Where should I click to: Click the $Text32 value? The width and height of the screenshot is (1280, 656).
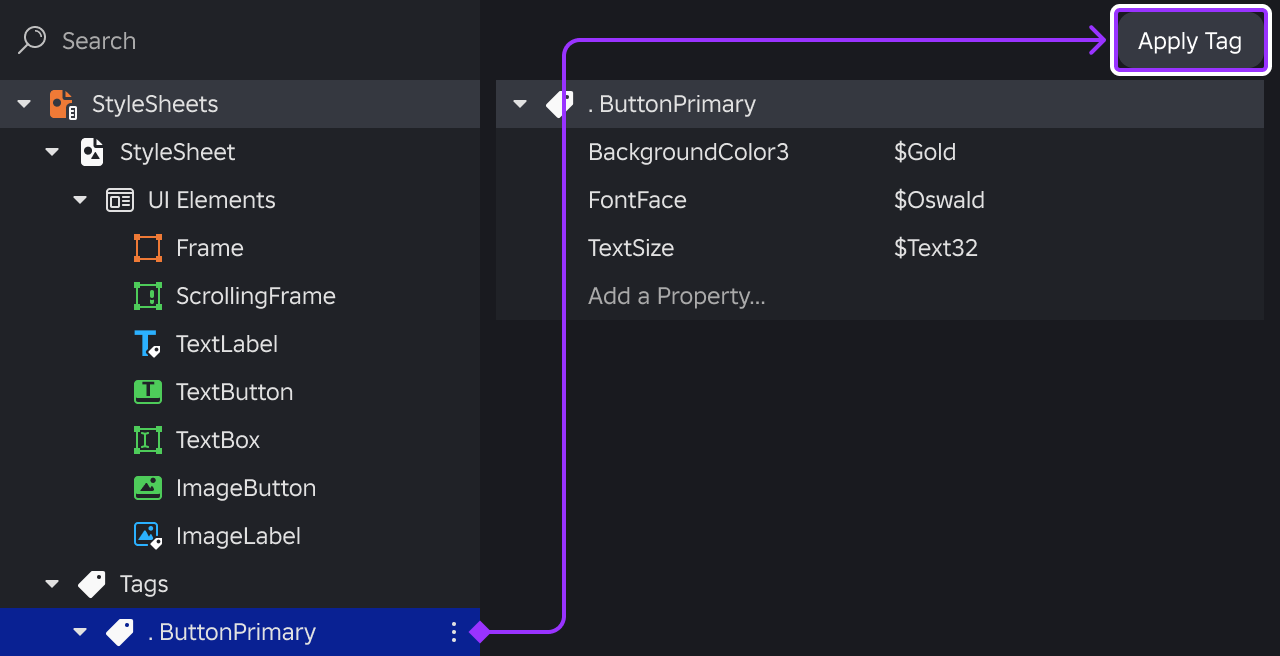click(936, 248)
